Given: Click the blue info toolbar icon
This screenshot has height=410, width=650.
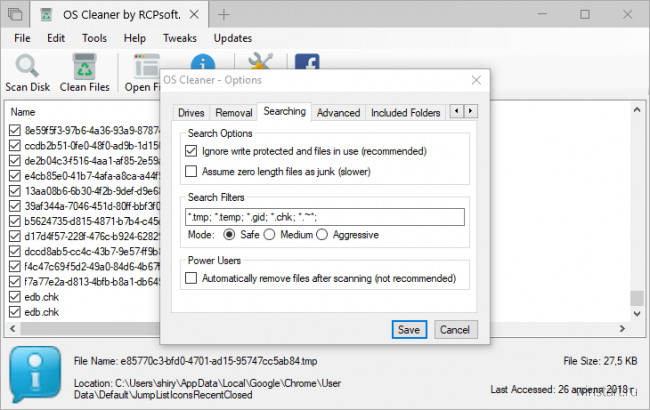Looking at the screenshot, I should click(203, 61).
